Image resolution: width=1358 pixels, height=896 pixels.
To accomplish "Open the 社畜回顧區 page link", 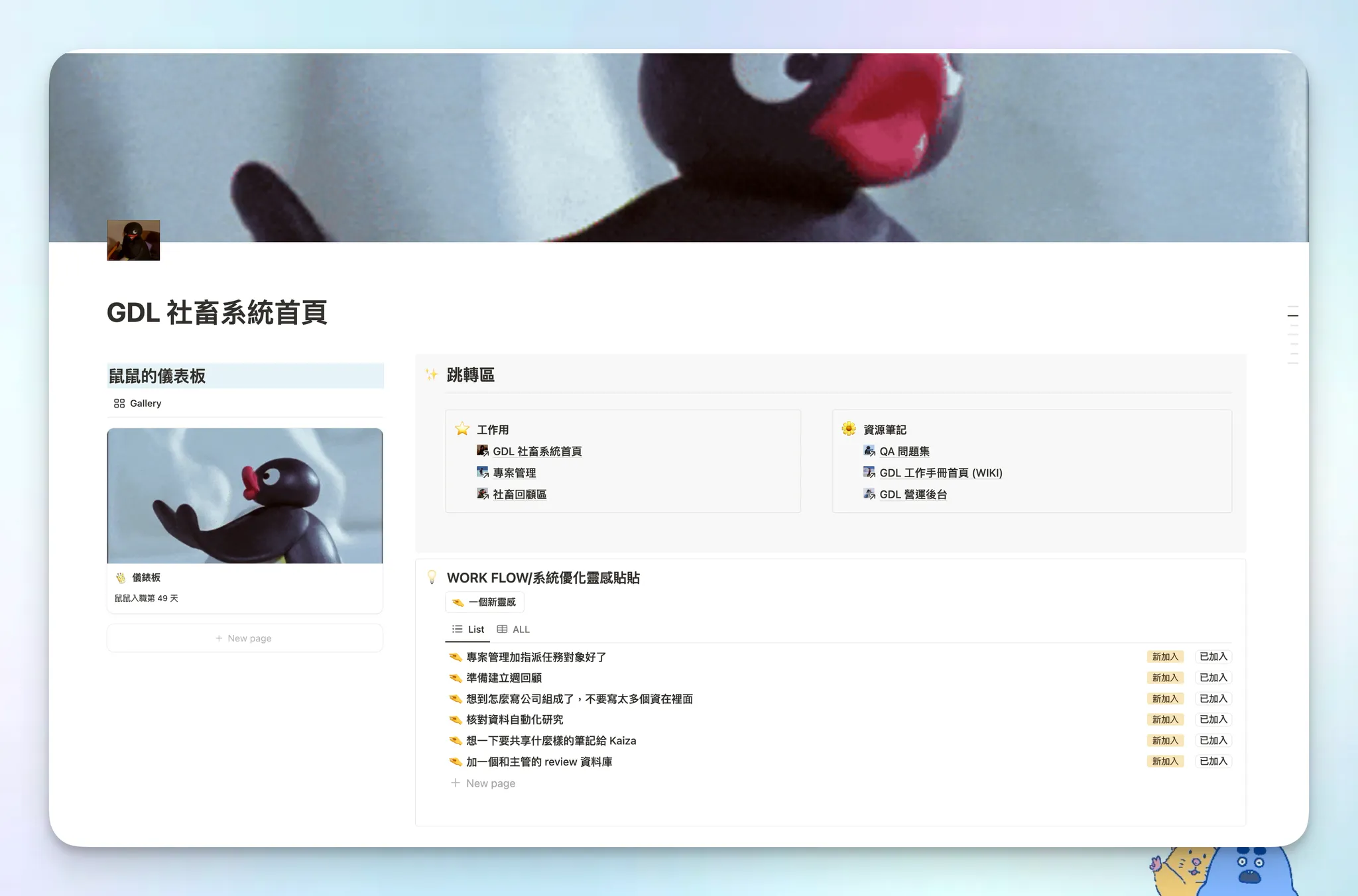I will point(520,494).
